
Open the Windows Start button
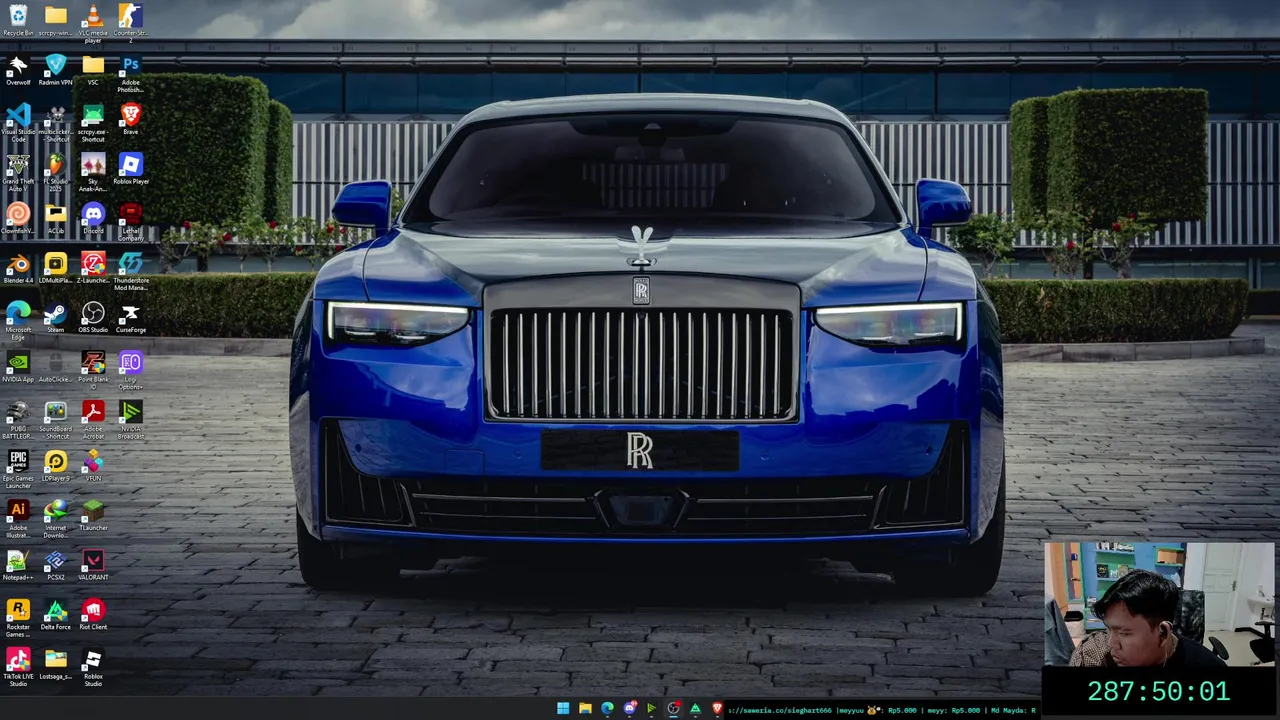click(563, 709)
